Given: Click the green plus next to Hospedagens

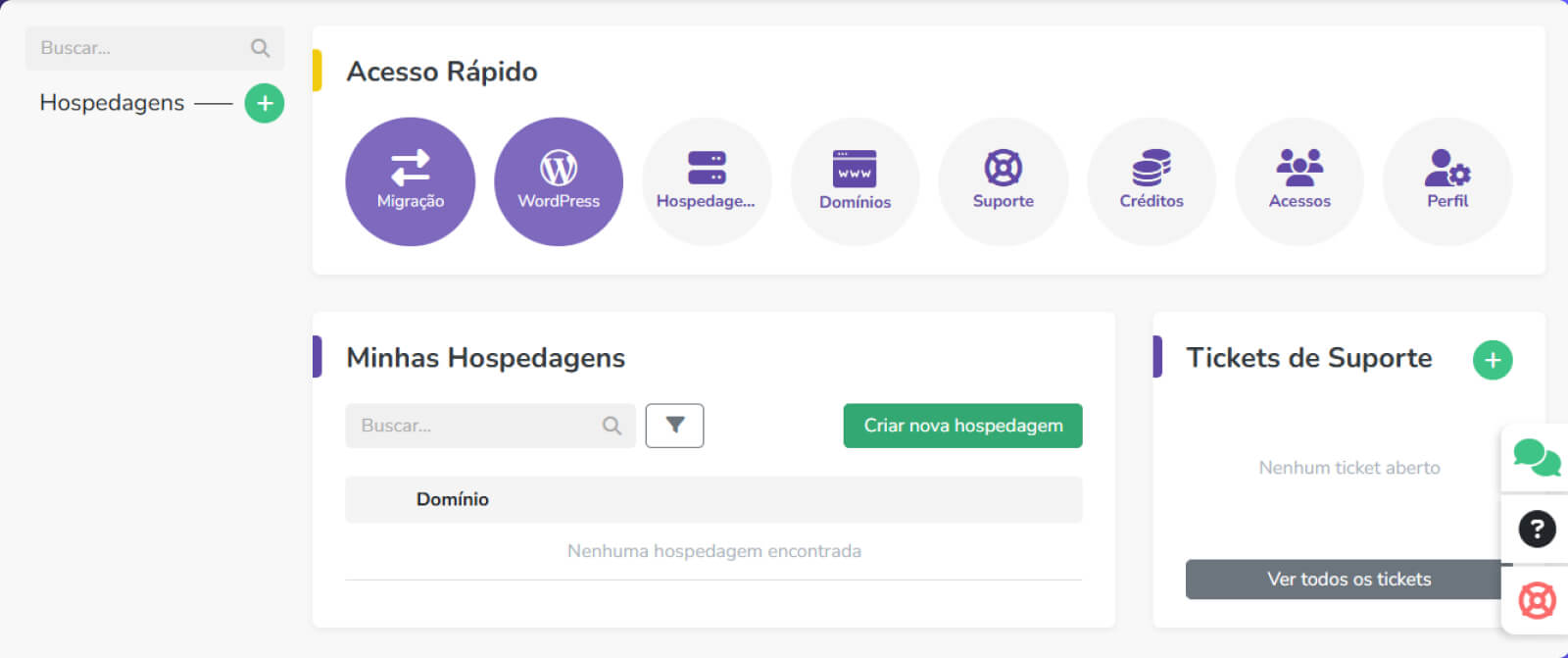Looking at the screenshot, I should 265,103.
